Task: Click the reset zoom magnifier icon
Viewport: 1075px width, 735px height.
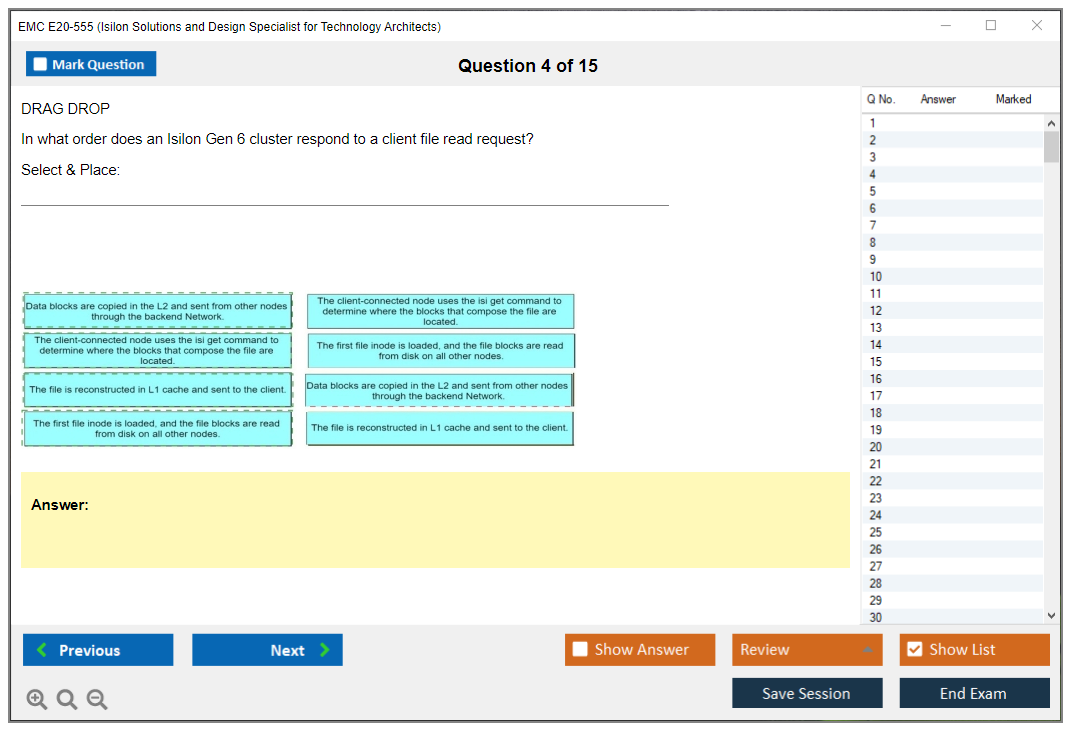Action: click(x=67, y=699)
